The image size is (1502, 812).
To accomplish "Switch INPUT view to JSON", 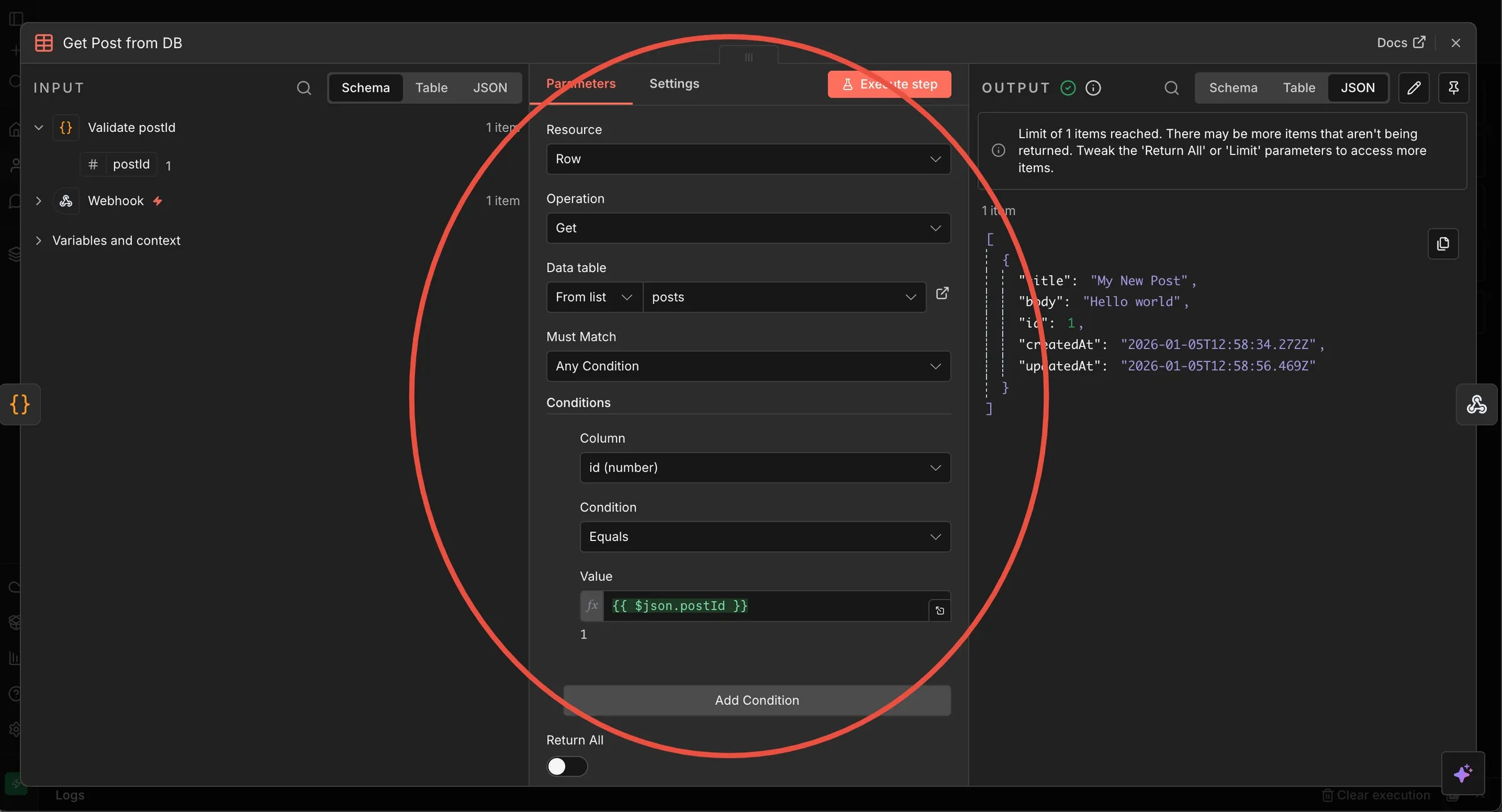I will point(490,88).
